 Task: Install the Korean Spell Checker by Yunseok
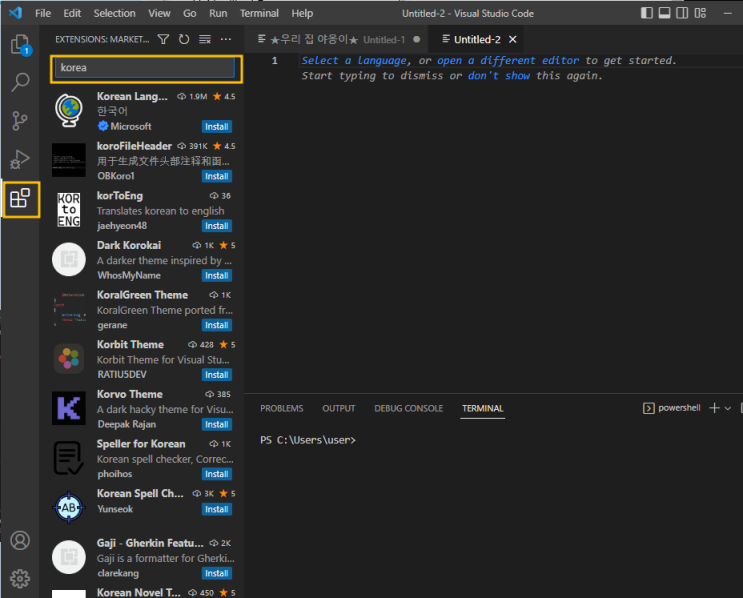(217, 509)
